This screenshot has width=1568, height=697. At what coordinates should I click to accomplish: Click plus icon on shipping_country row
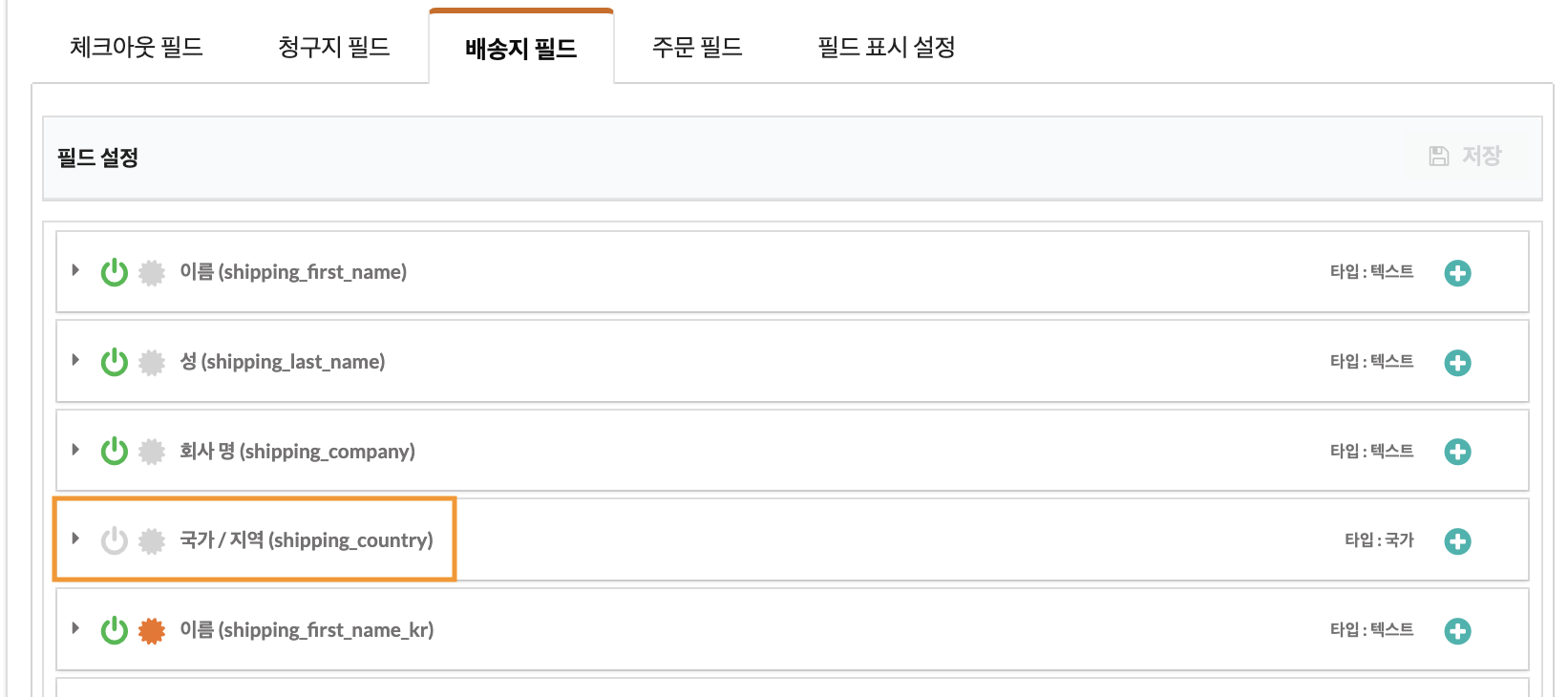tap(1457, 541)
